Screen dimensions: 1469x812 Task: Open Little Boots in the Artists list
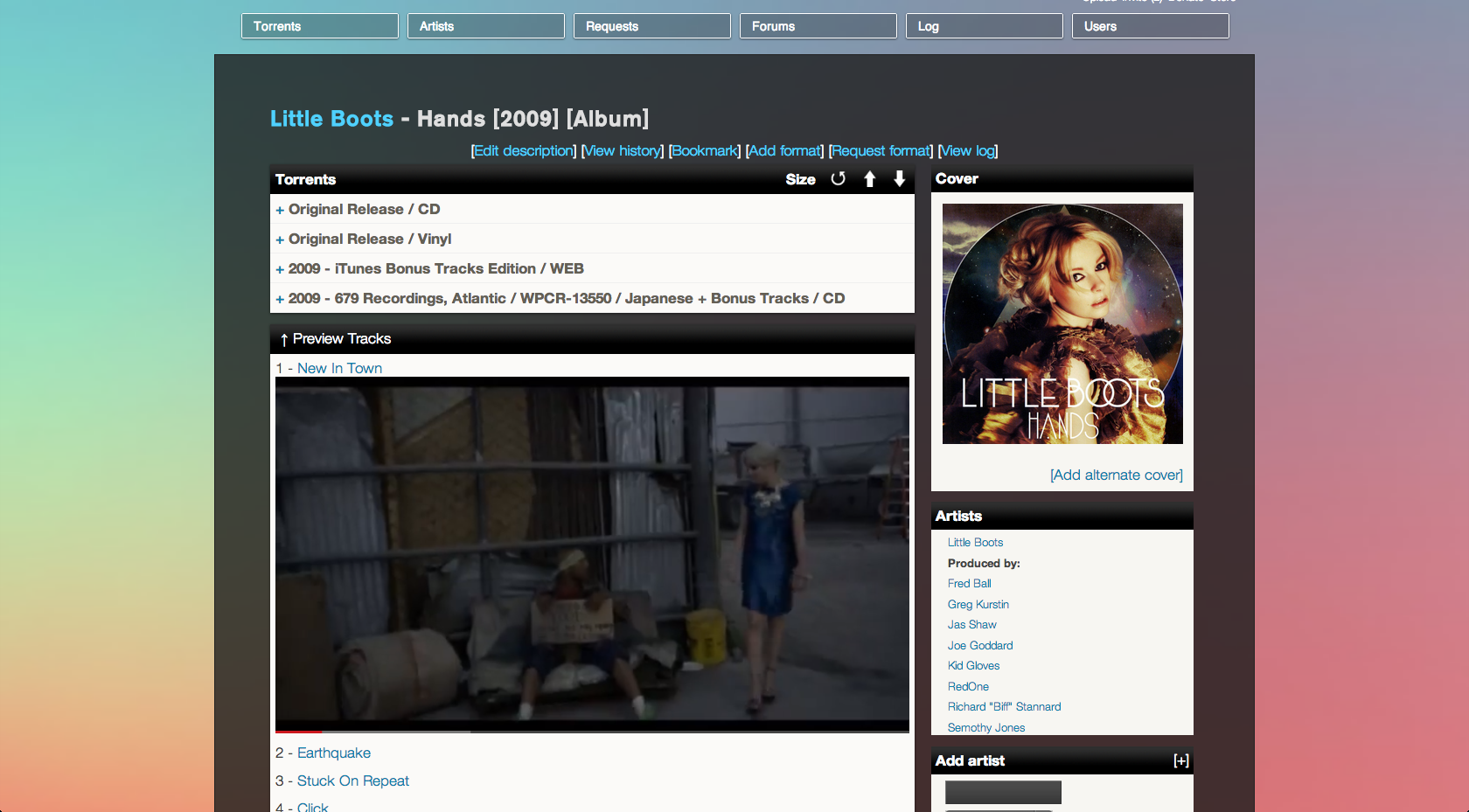pyautogui.click(x=975, y=543)
